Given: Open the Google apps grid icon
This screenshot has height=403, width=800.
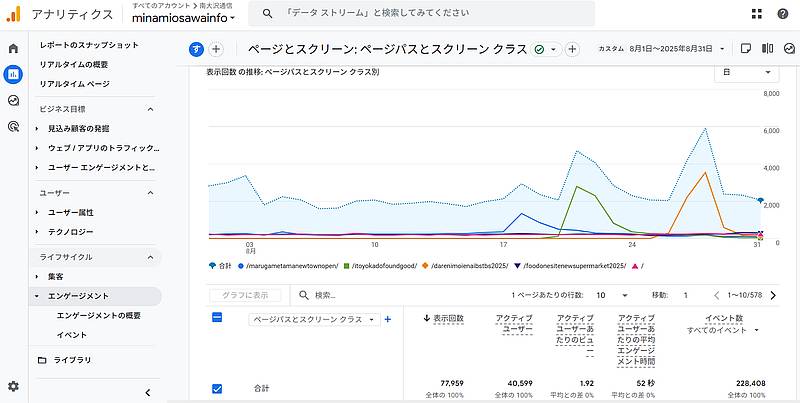Looking at the screenshot, I should [755, 14].
